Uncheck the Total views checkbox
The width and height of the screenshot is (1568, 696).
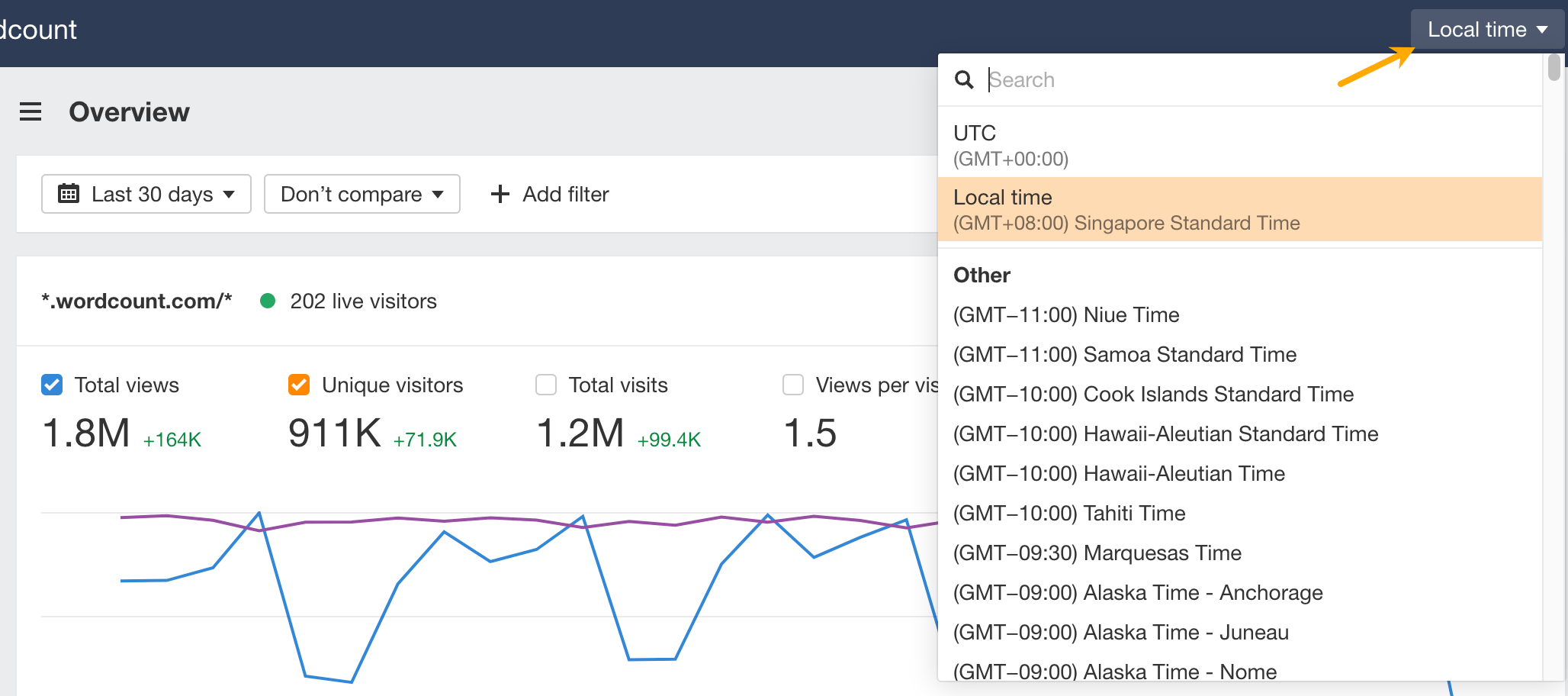coord(52,385)
